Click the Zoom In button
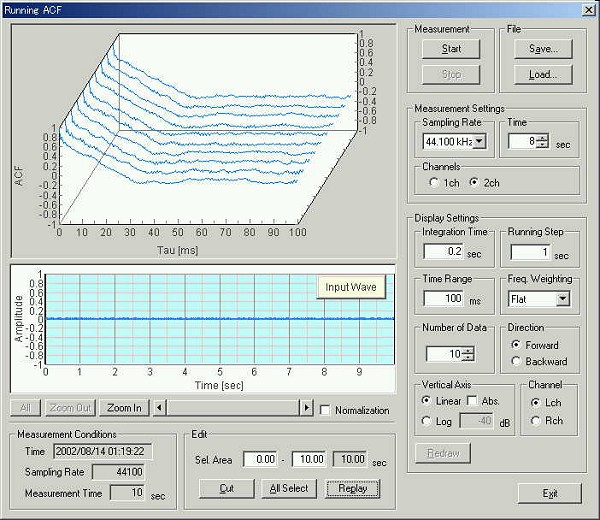The width and height of the screenshot is (600, 520). 124,408
